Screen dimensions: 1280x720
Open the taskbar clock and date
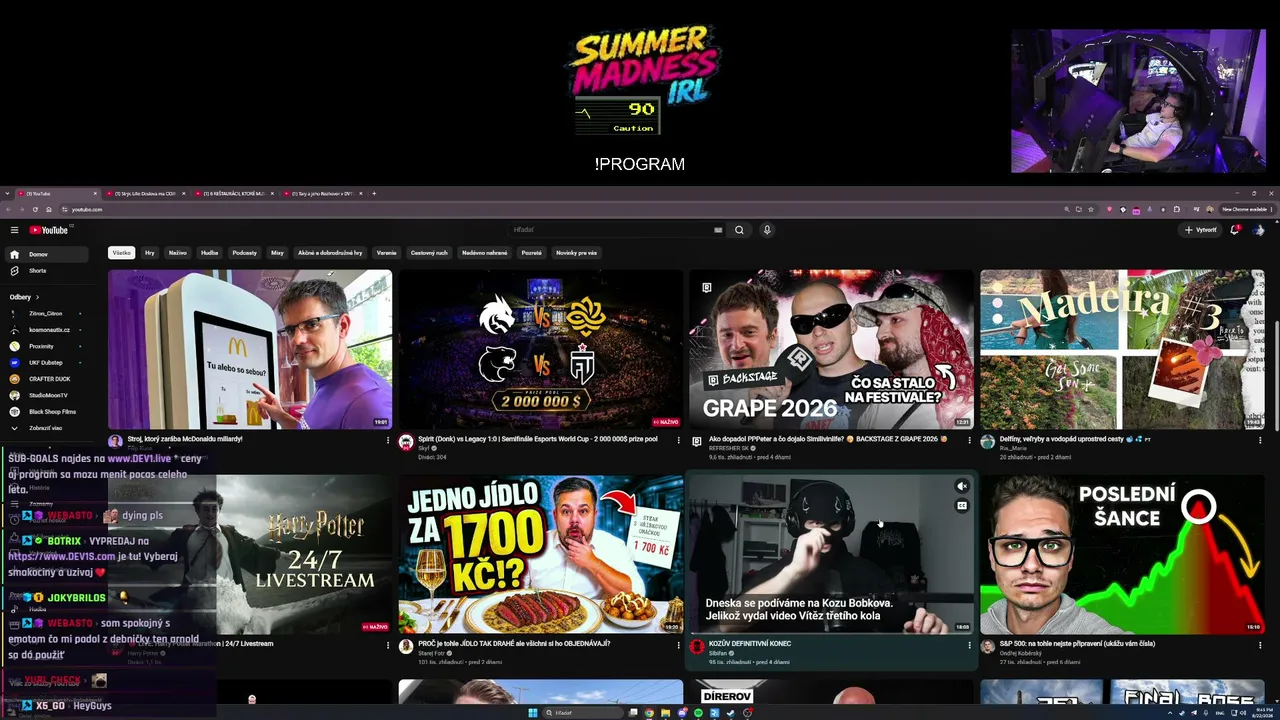coord(1262,713)
